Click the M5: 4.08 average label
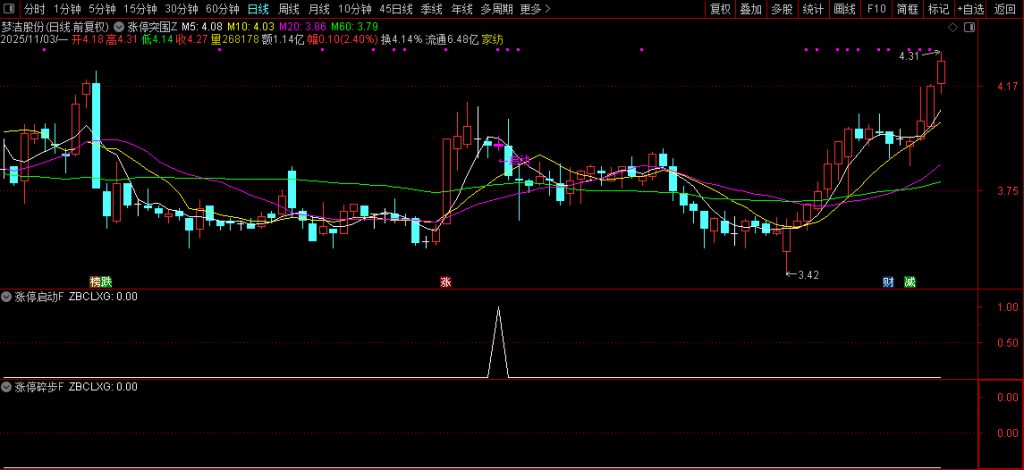Image resolution: width=1024 pixels, height=470 pixels. [202, 27]
